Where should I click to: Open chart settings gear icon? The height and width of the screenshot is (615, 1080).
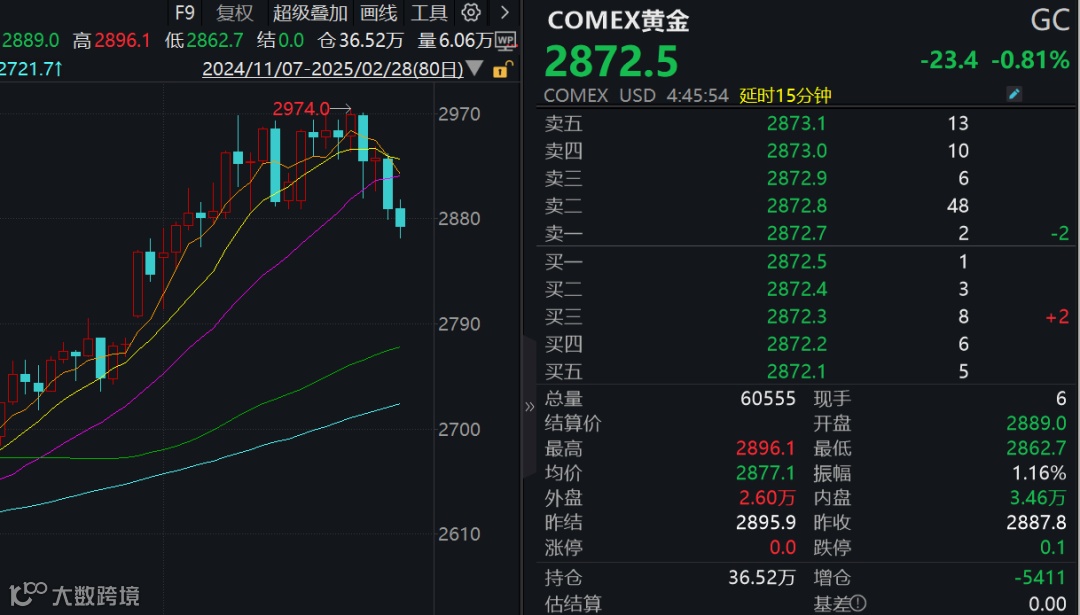pyautogui.click(x=471, y=12)
